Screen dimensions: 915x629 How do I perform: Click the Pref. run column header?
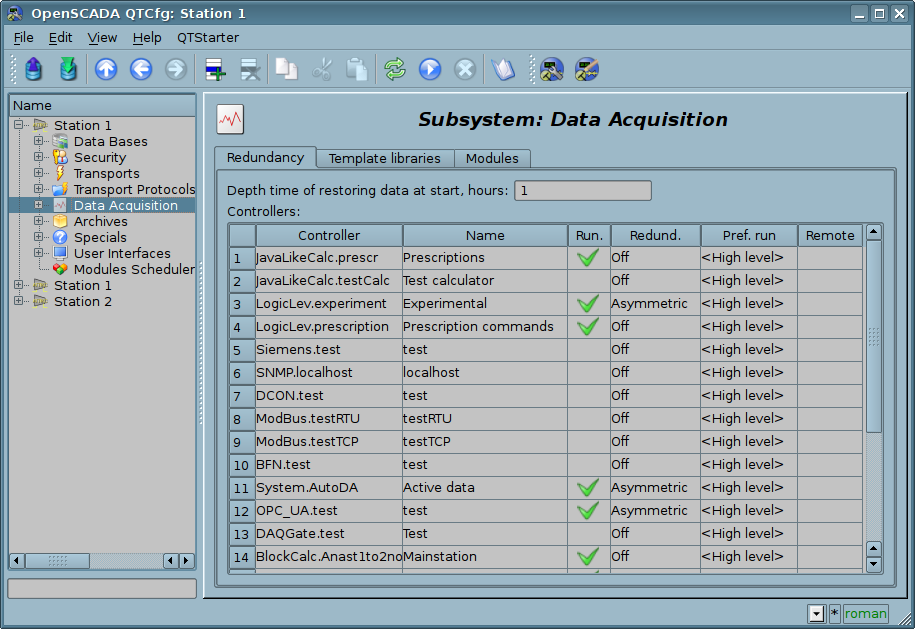click(x=749, y=236)
